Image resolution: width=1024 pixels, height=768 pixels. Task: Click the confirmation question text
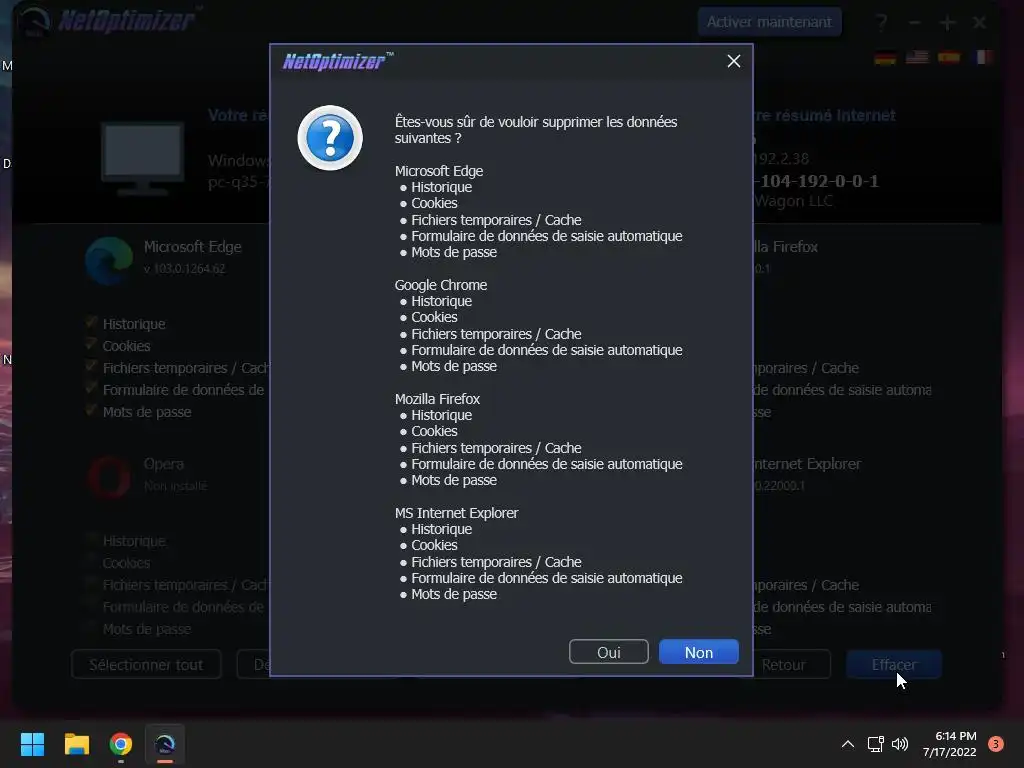536,130
